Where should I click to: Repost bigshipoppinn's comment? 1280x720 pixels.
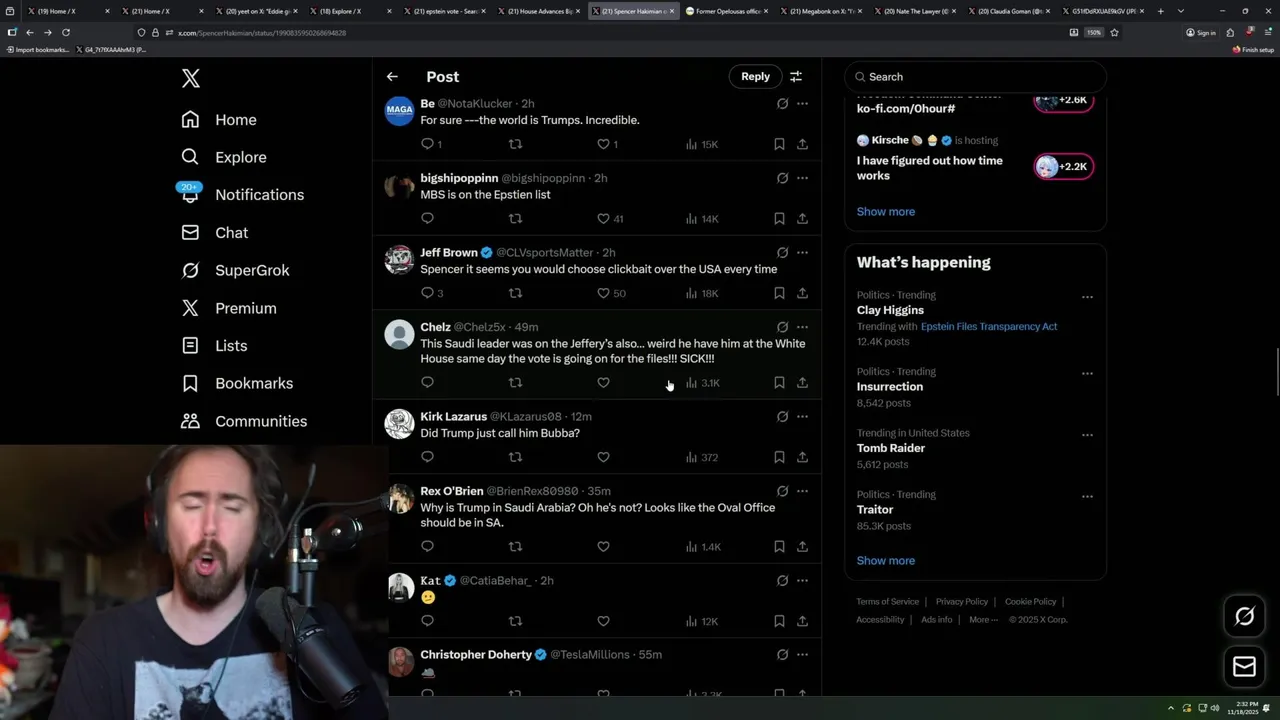515,218
